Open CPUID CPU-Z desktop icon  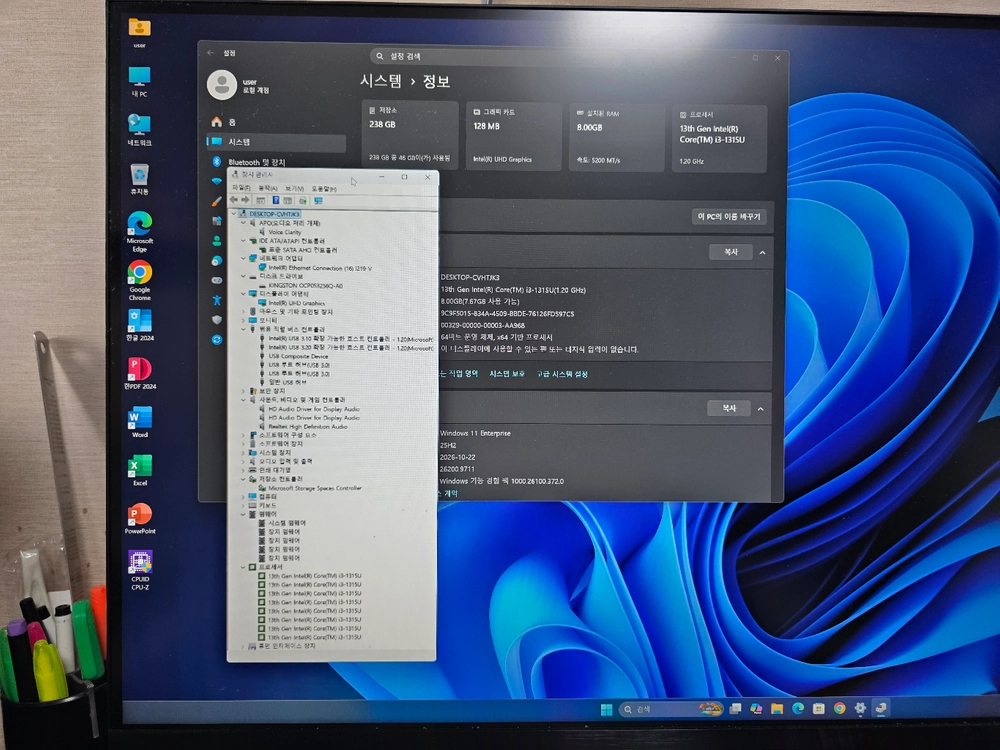[x=140, y=569]
